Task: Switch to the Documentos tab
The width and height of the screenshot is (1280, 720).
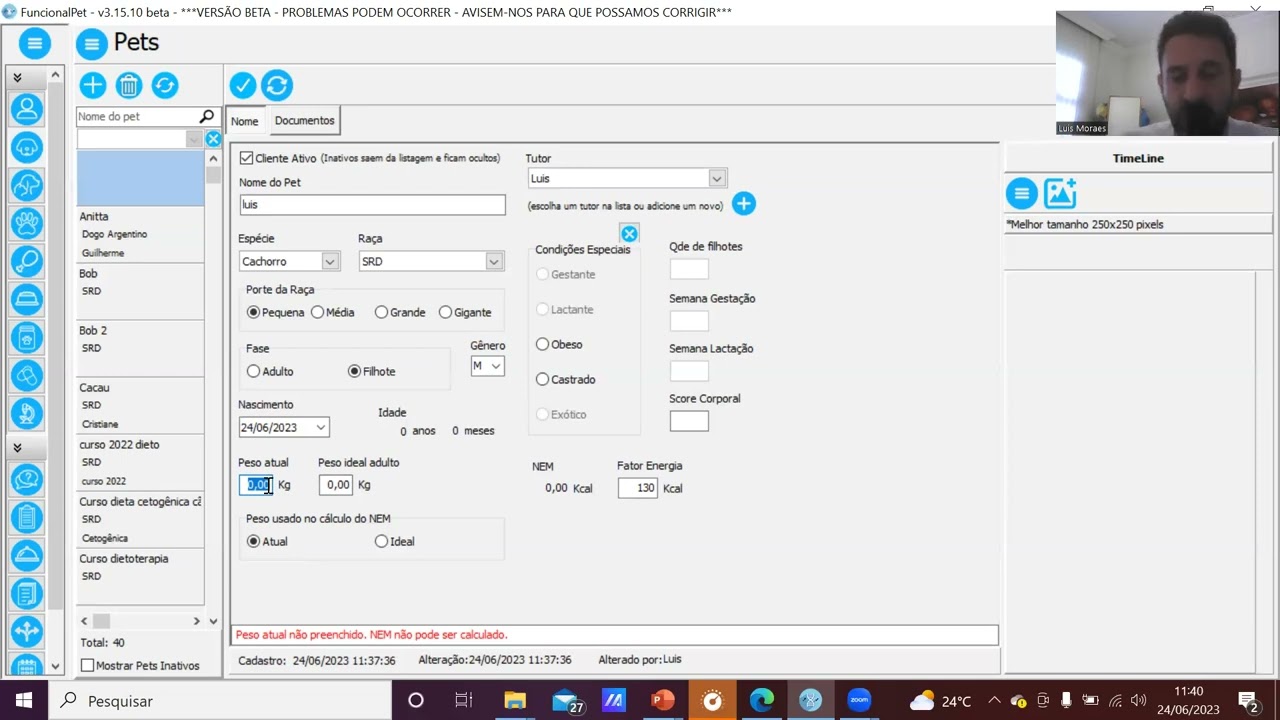Action: pyautogui.click(x=305, y=120)
